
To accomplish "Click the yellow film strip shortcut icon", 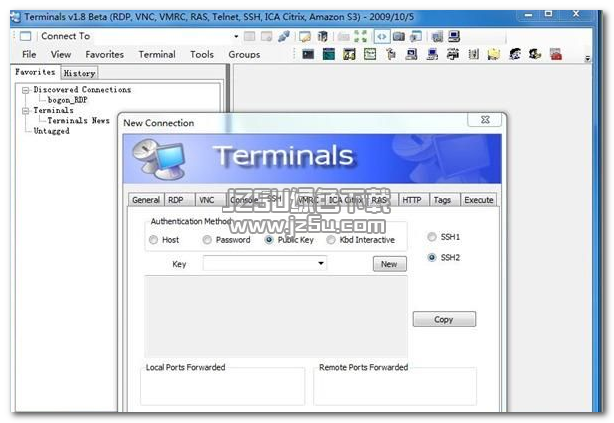I will point(349,54).
